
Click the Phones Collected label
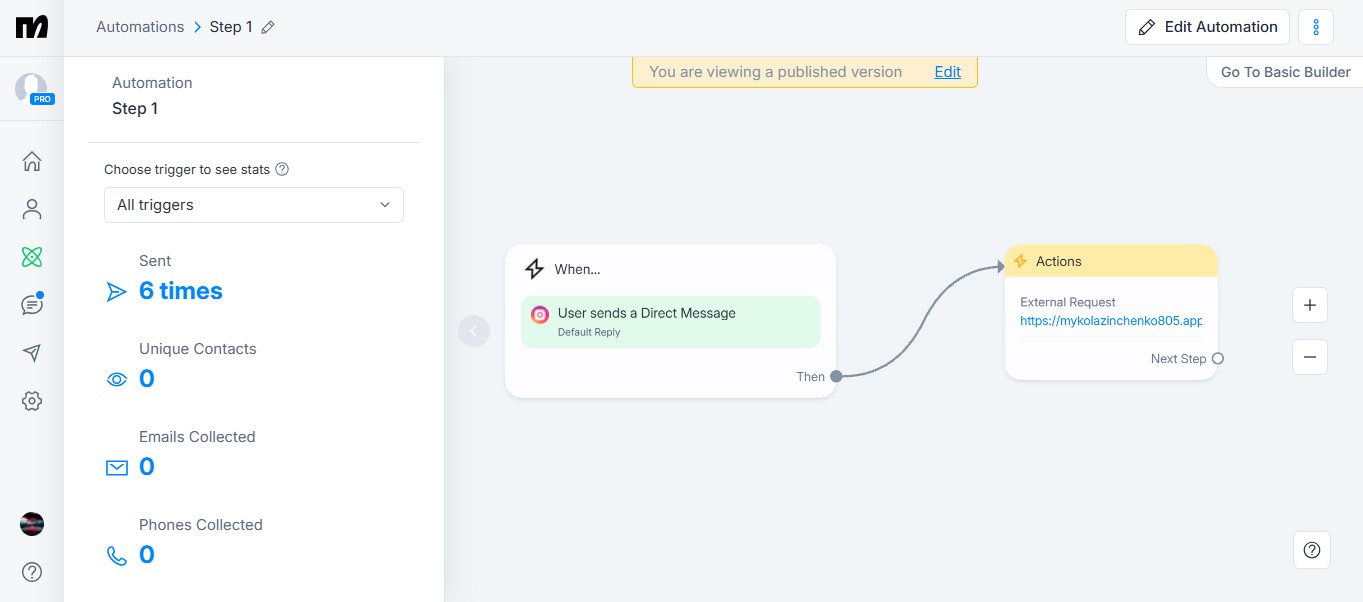201,525
